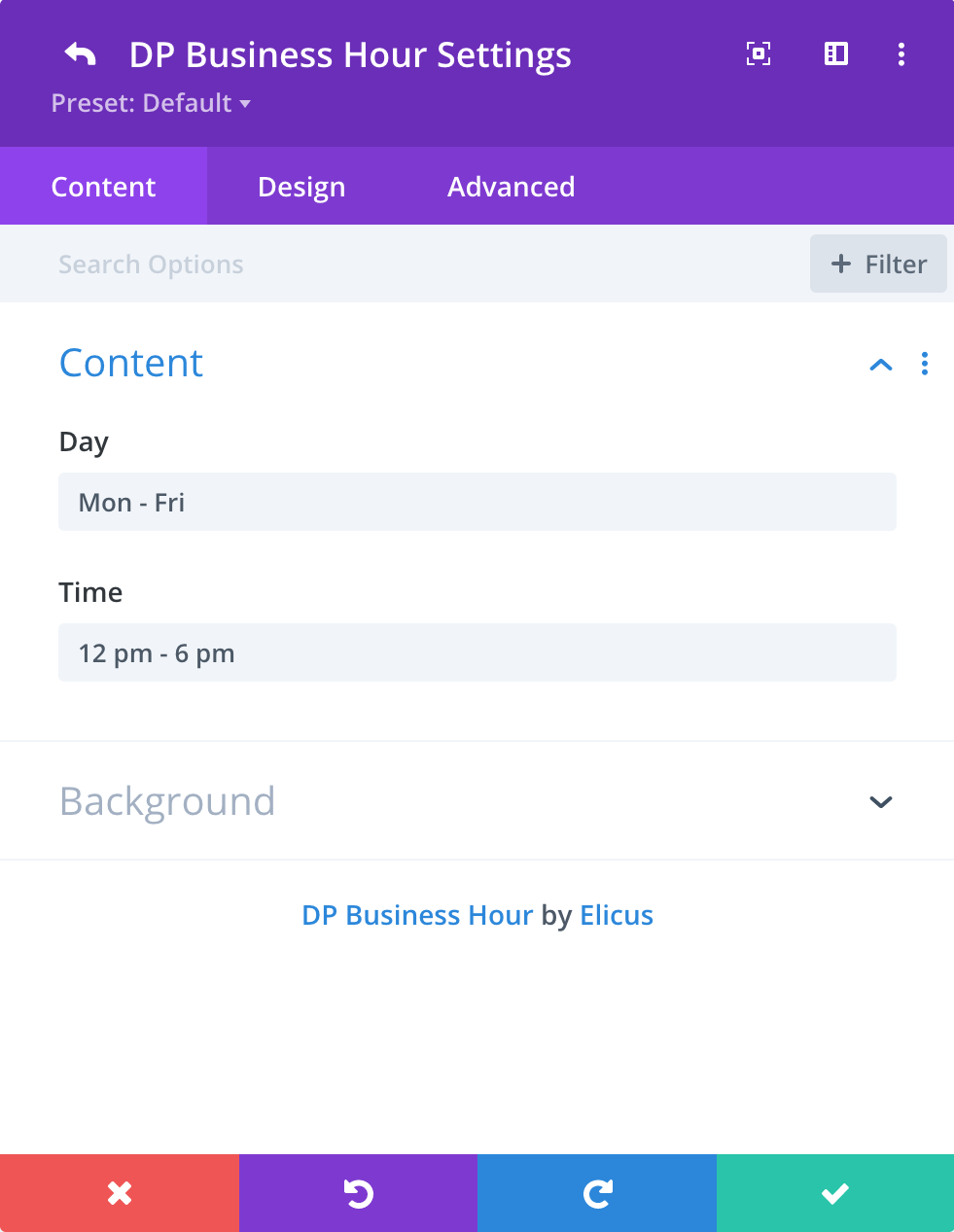The height and width of the screenshot is (1232, 954).
Task: Click the Filter button
Action: click(x=878, y=264)
